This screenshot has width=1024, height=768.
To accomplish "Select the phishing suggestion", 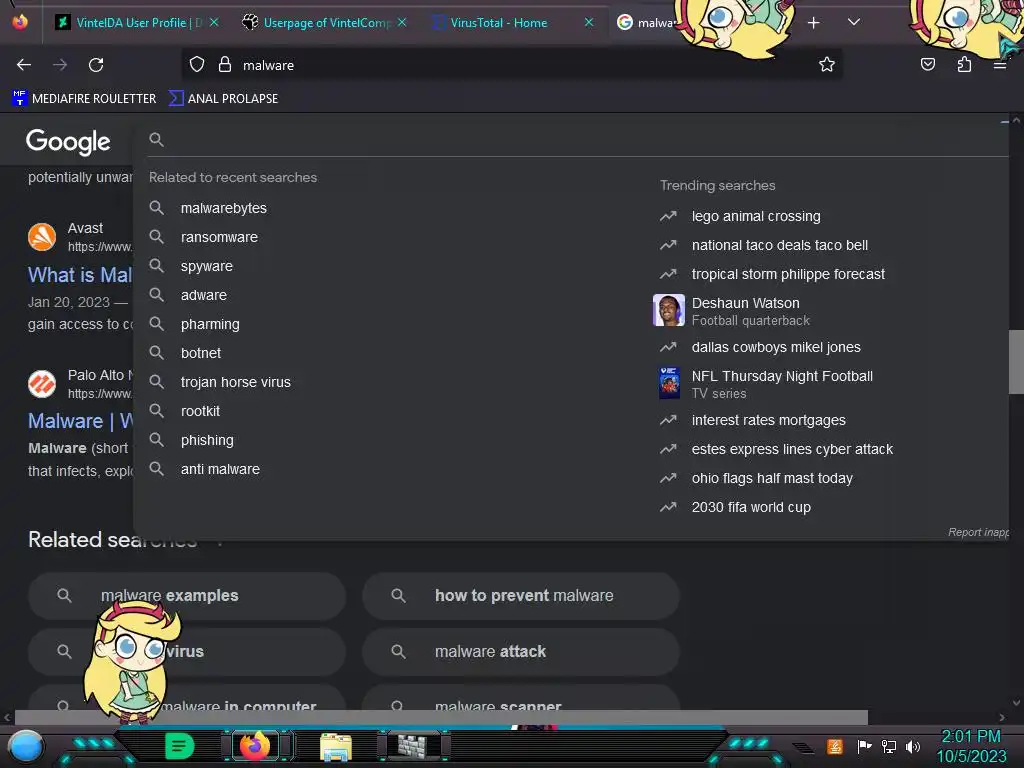I will (x=207, y=440).
